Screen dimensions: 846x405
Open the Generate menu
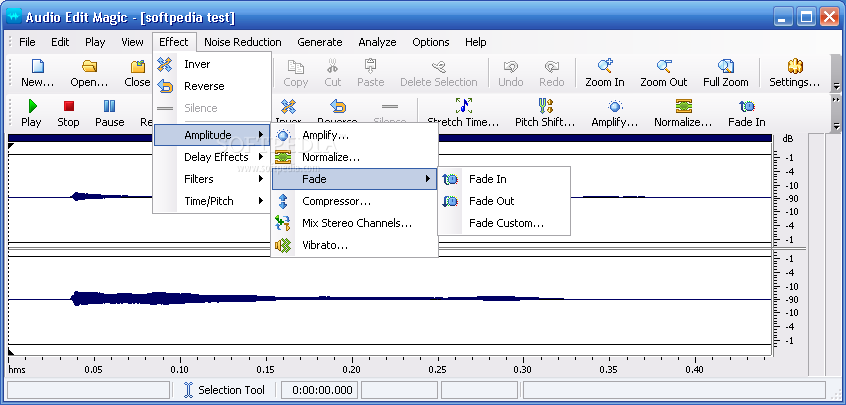(x=320, y=42)
